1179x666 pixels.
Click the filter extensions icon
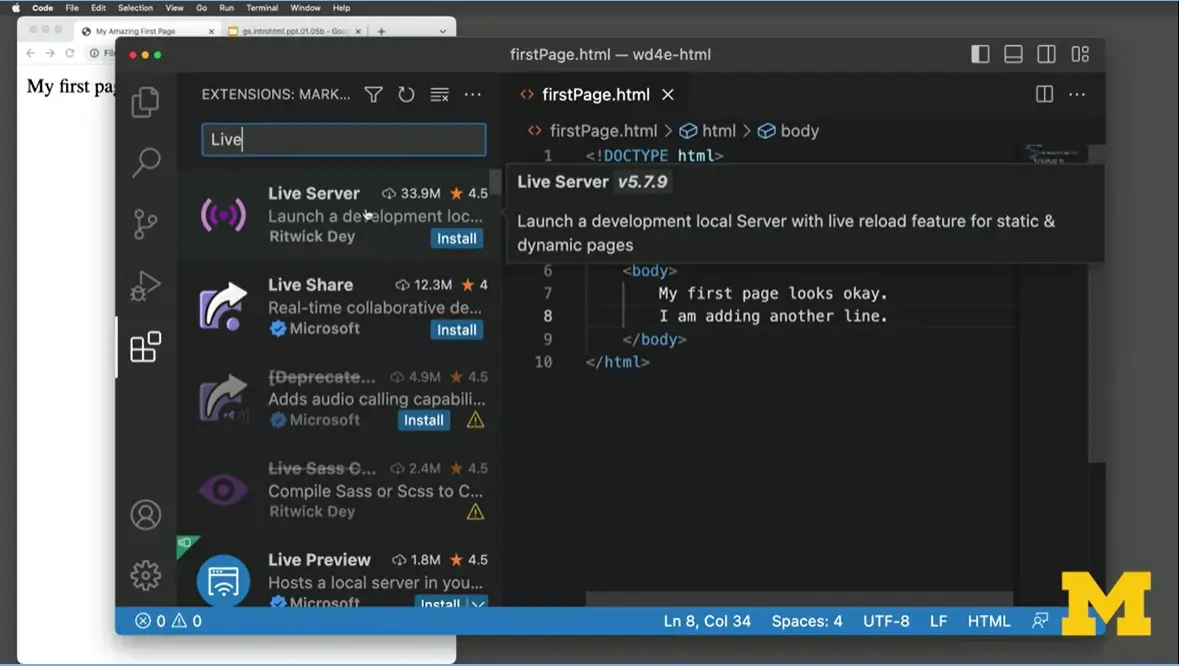(x=373, y=94)
